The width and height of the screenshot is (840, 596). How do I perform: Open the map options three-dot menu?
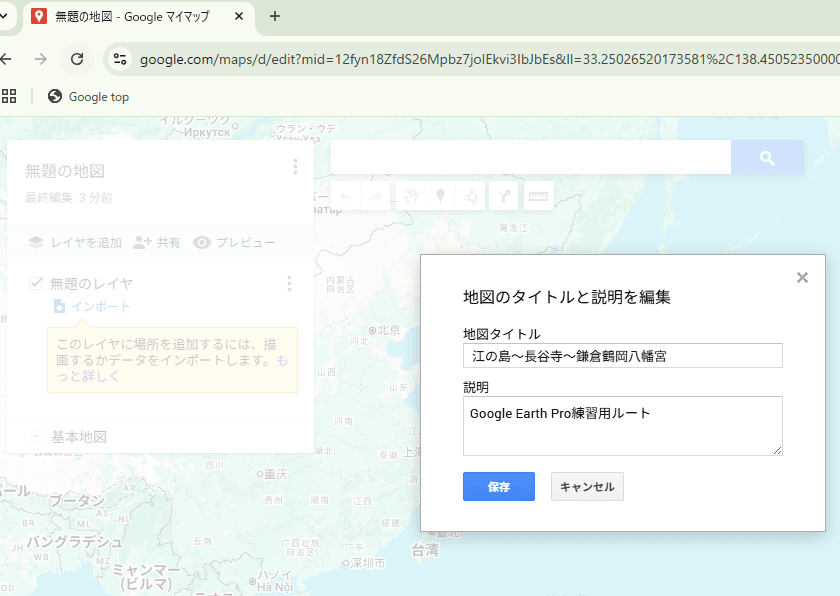[295, 167]
